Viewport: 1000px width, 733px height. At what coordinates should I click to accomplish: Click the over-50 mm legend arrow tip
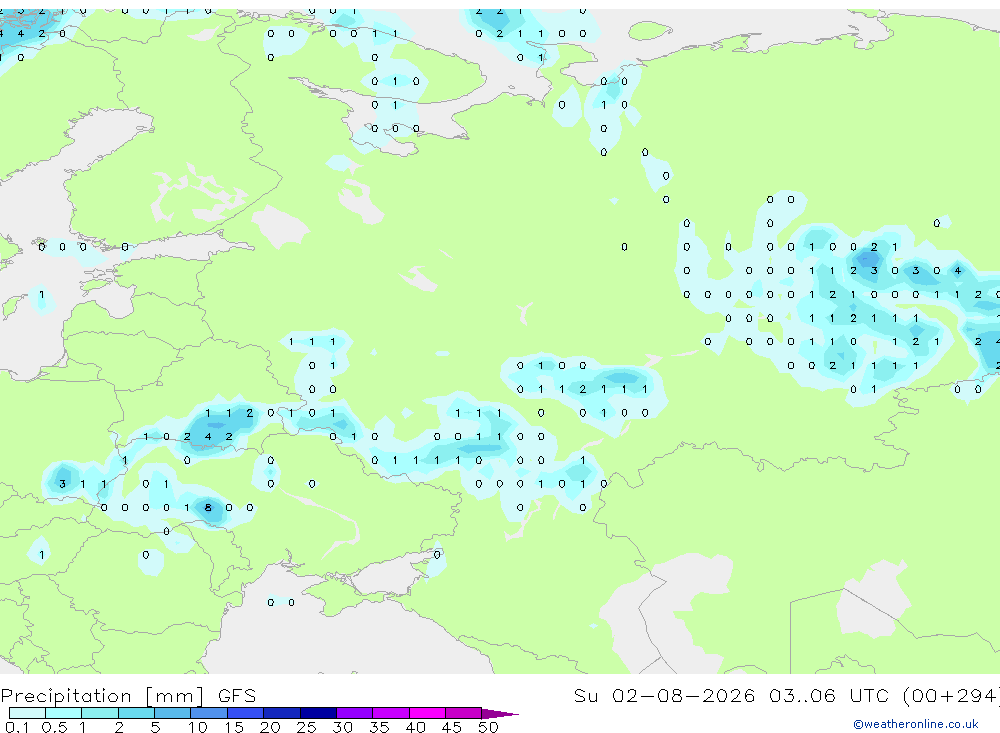click(x=500, y=714)
